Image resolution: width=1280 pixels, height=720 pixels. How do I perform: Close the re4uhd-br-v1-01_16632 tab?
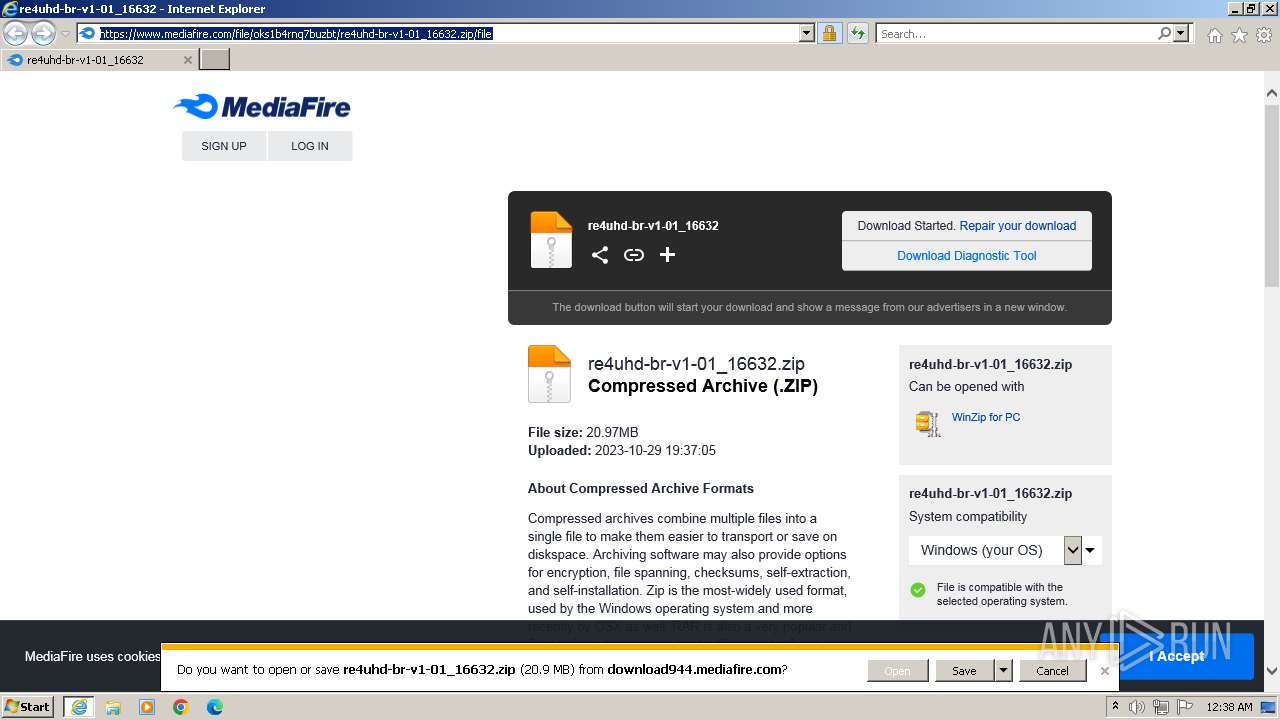[x=188, y=60]
